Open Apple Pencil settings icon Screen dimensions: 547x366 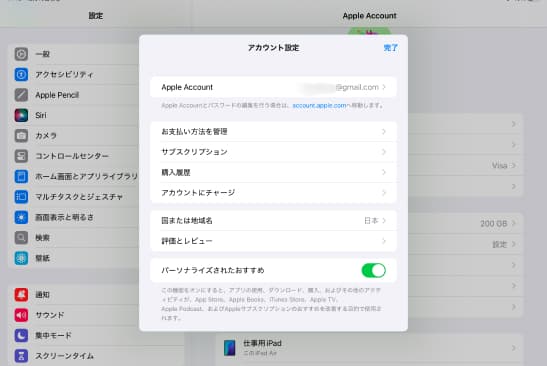point(21,95)
